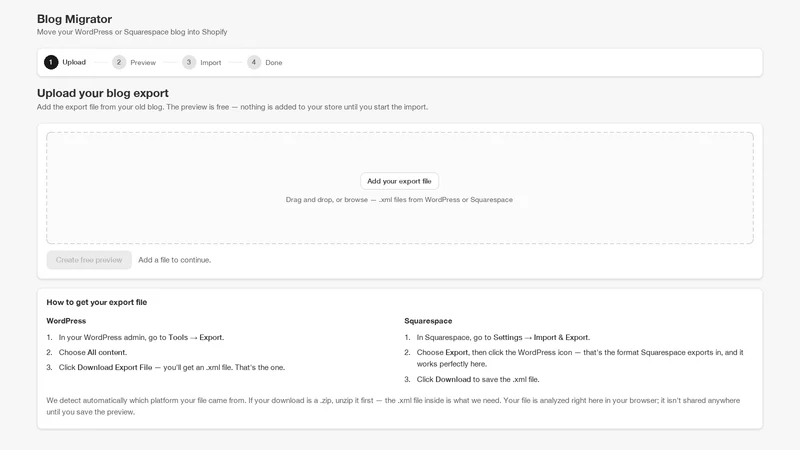Click the drag and drop hint text
800x450 pixels.
coord(399,199)
